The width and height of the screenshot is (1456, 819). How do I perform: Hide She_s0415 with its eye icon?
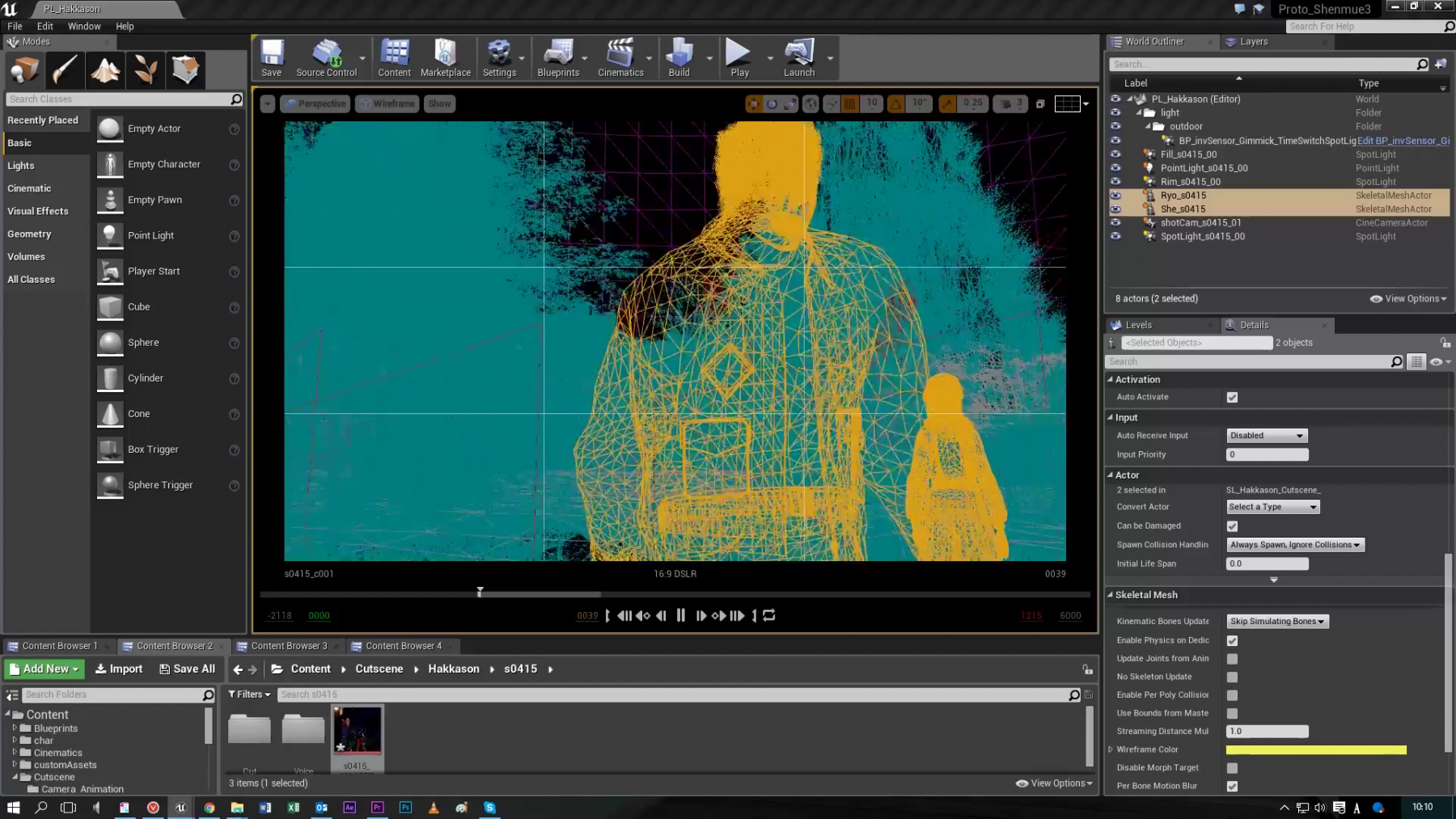tap(1115, 209)
